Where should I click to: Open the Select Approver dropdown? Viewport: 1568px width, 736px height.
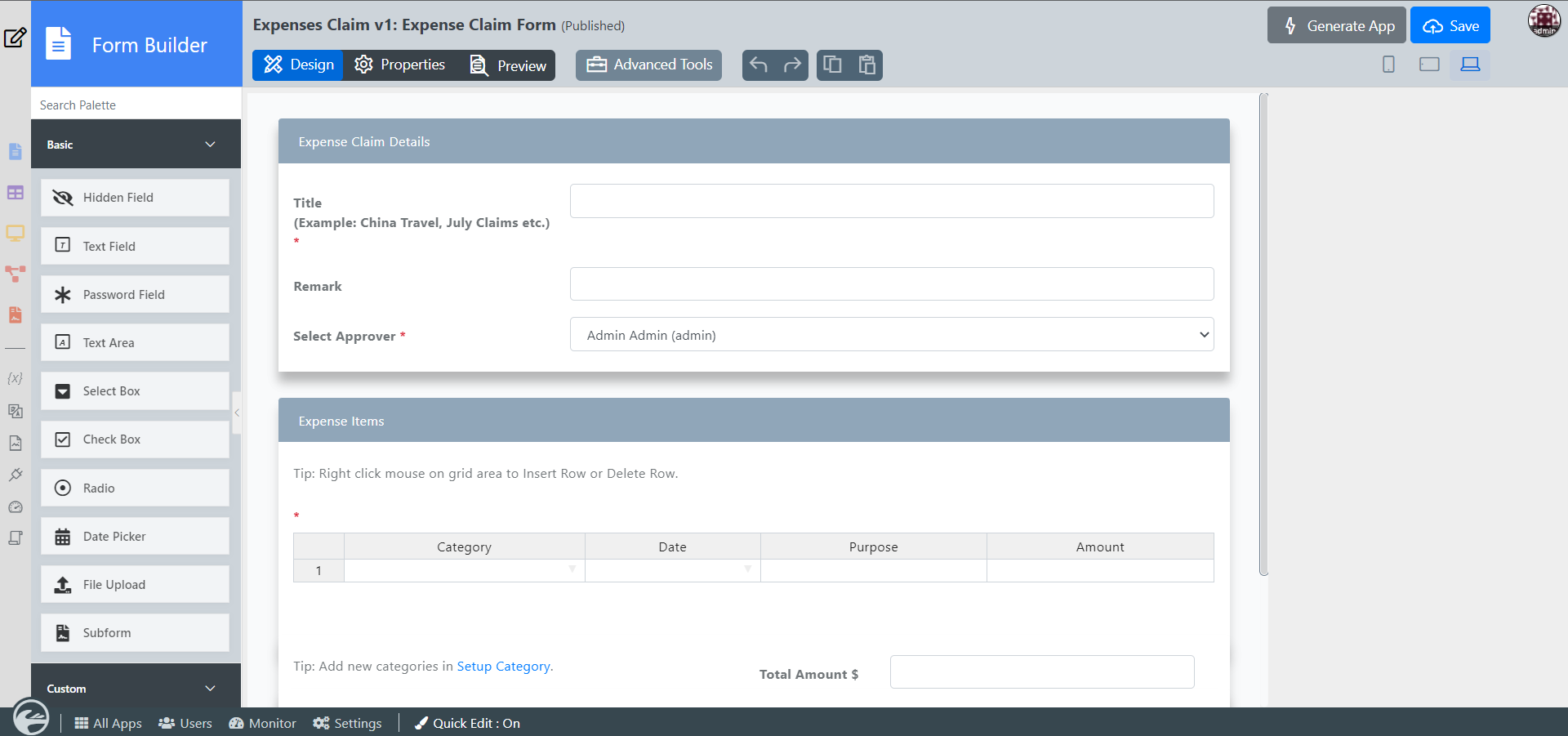pos(891,335)
